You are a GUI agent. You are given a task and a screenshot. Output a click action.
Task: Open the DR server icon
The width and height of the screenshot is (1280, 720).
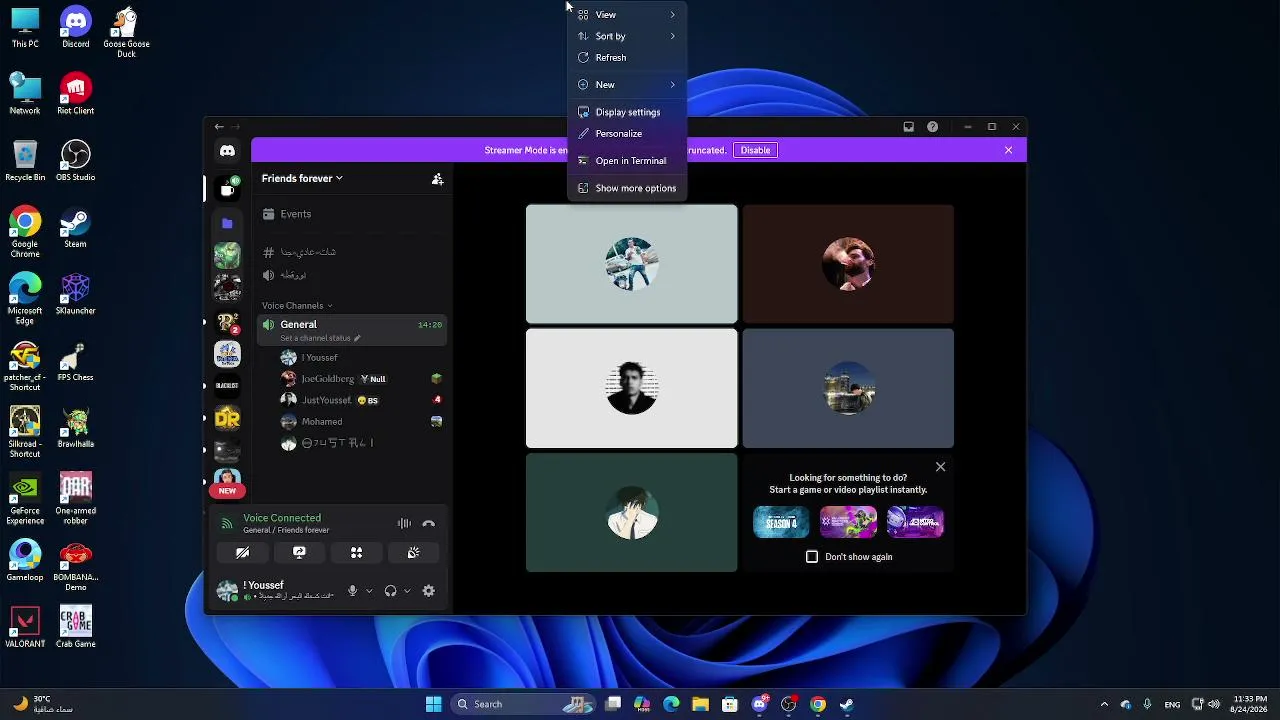(x=227, y=418)
